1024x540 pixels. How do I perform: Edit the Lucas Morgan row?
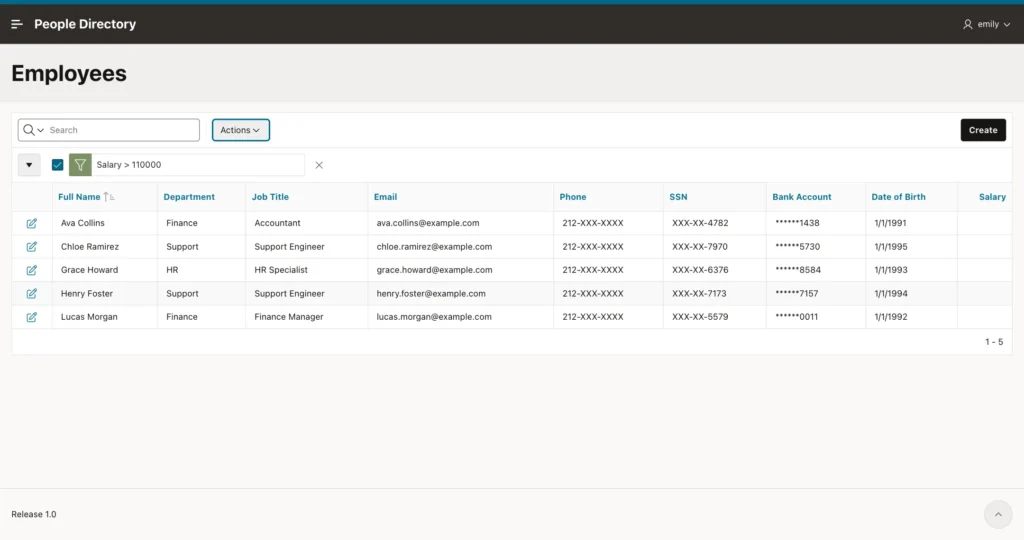pyautogui.click(x=31, y=317)
